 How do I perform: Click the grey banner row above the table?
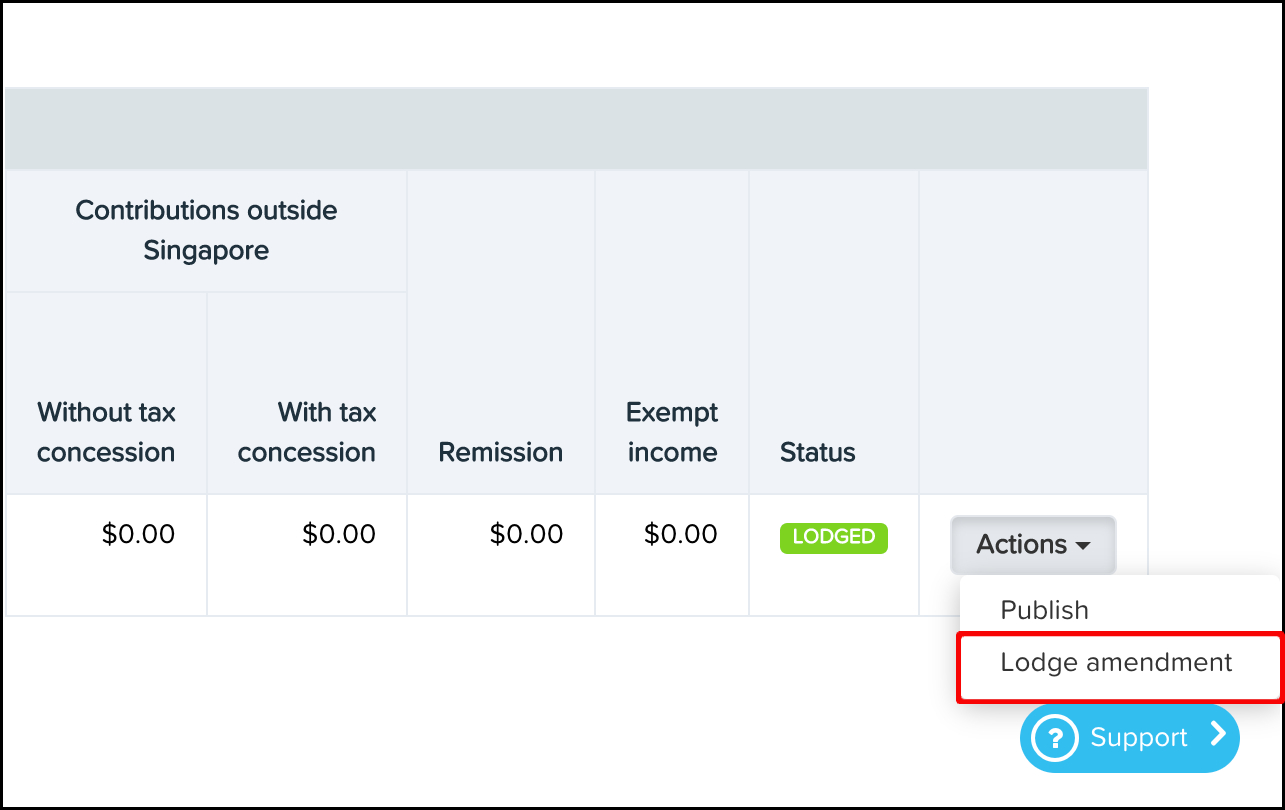point(576,129)
